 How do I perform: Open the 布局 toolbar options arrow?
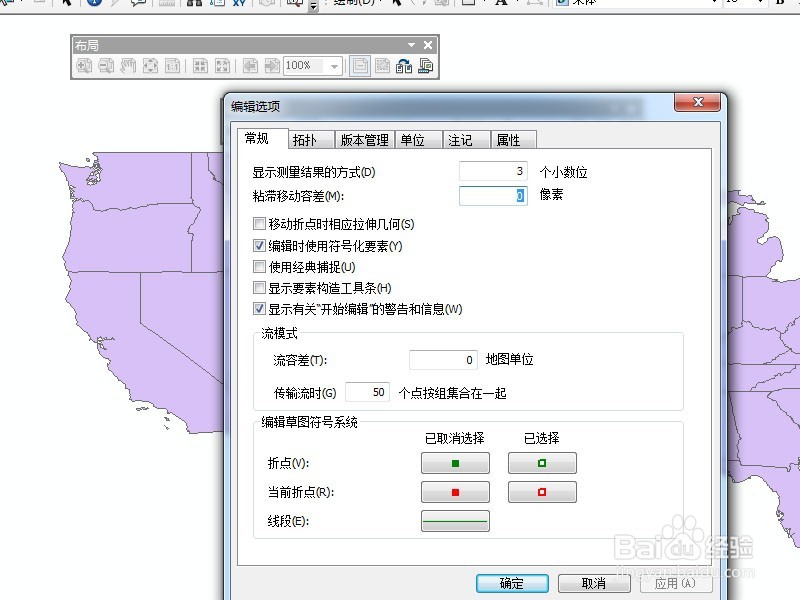[x=411, y=45]
